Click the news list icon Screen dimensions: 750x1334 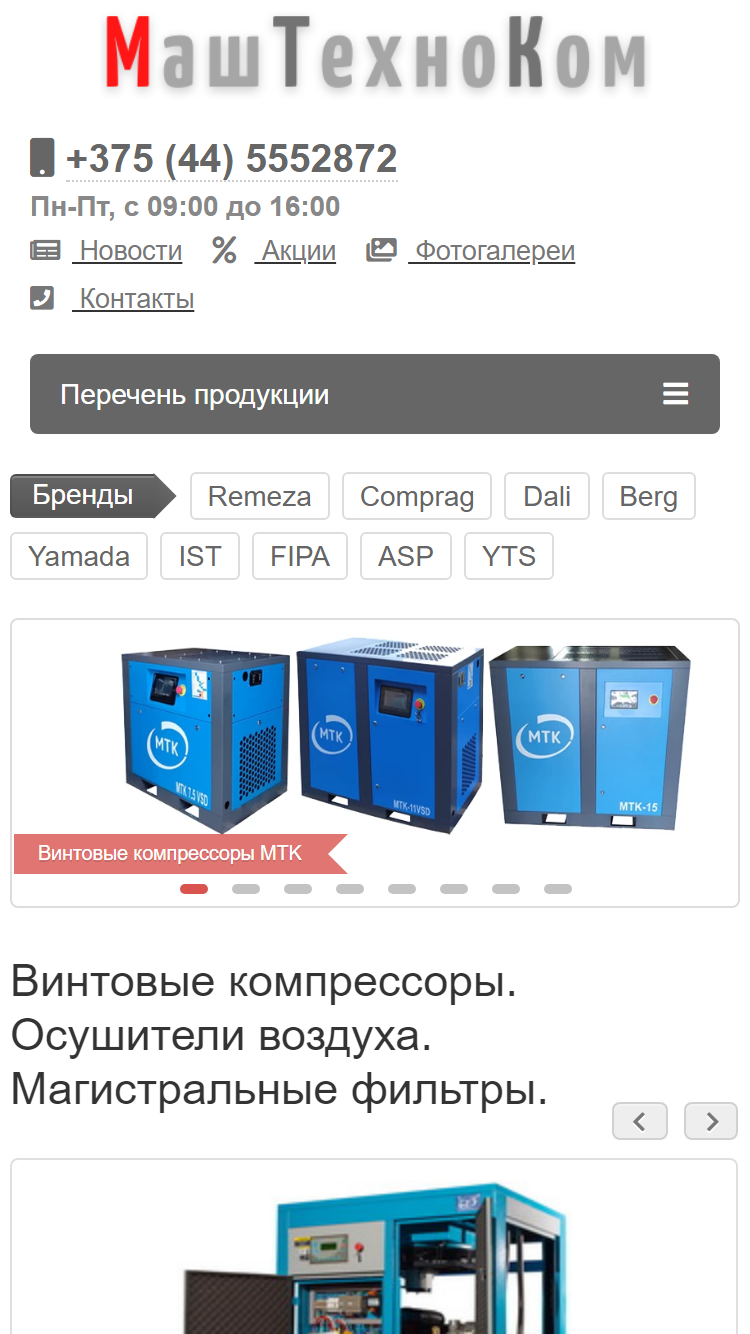[x=45, y=250]
